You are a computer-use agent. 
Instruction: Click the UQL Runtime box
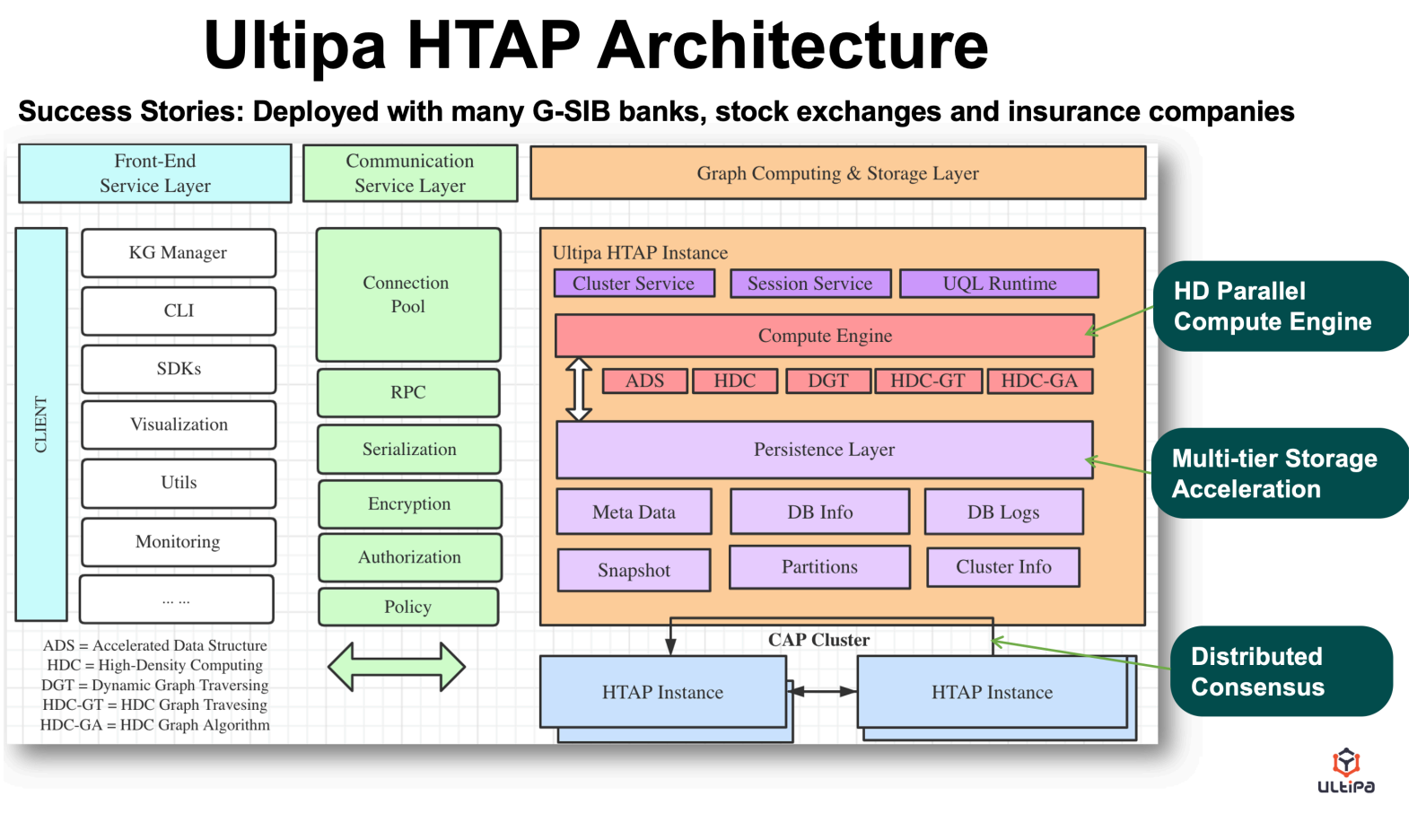click(x=1000, y=284)
